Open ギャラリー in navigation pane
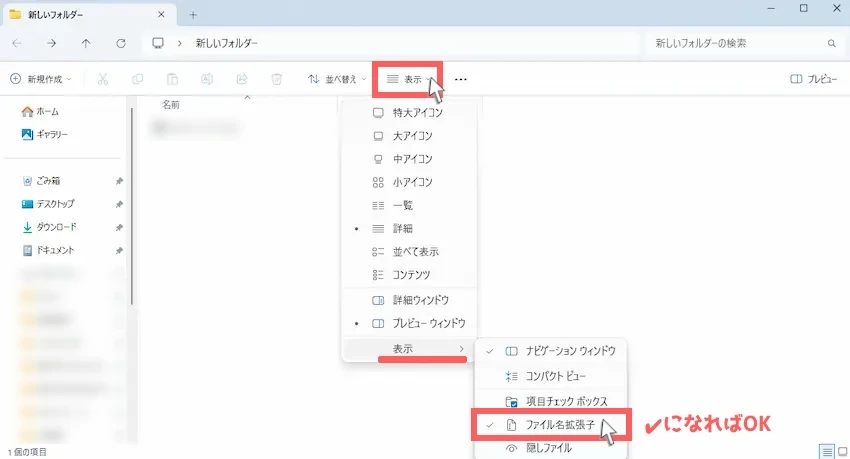 click(44, 134)
